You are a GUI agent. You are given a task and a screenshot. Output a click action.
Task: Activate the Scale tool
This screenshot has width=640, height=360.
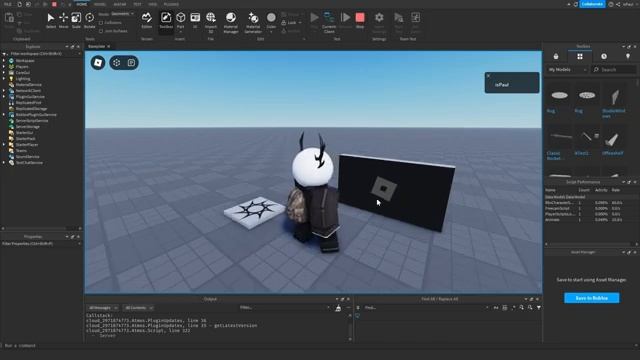(76, 20)
